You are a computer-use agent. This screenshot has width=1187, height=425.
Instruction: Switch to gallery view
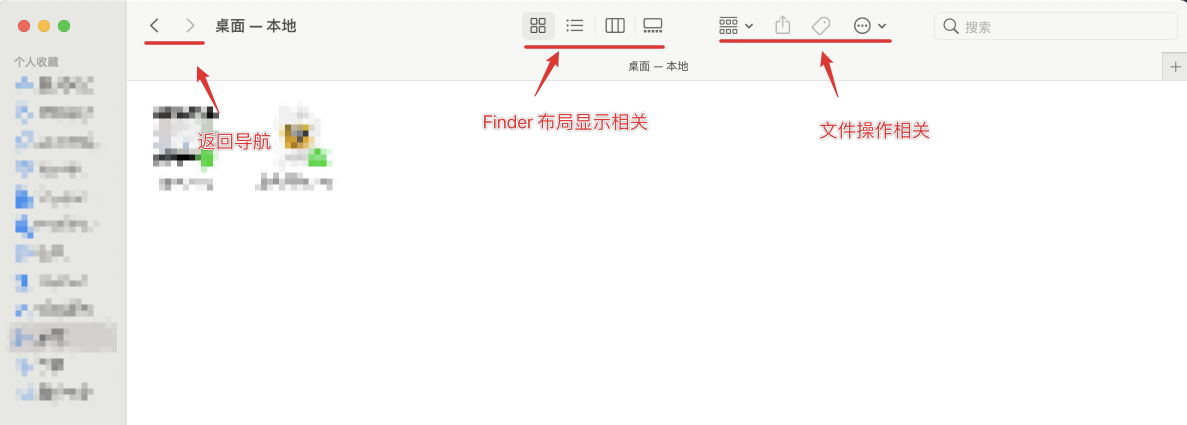coord(653,26)
